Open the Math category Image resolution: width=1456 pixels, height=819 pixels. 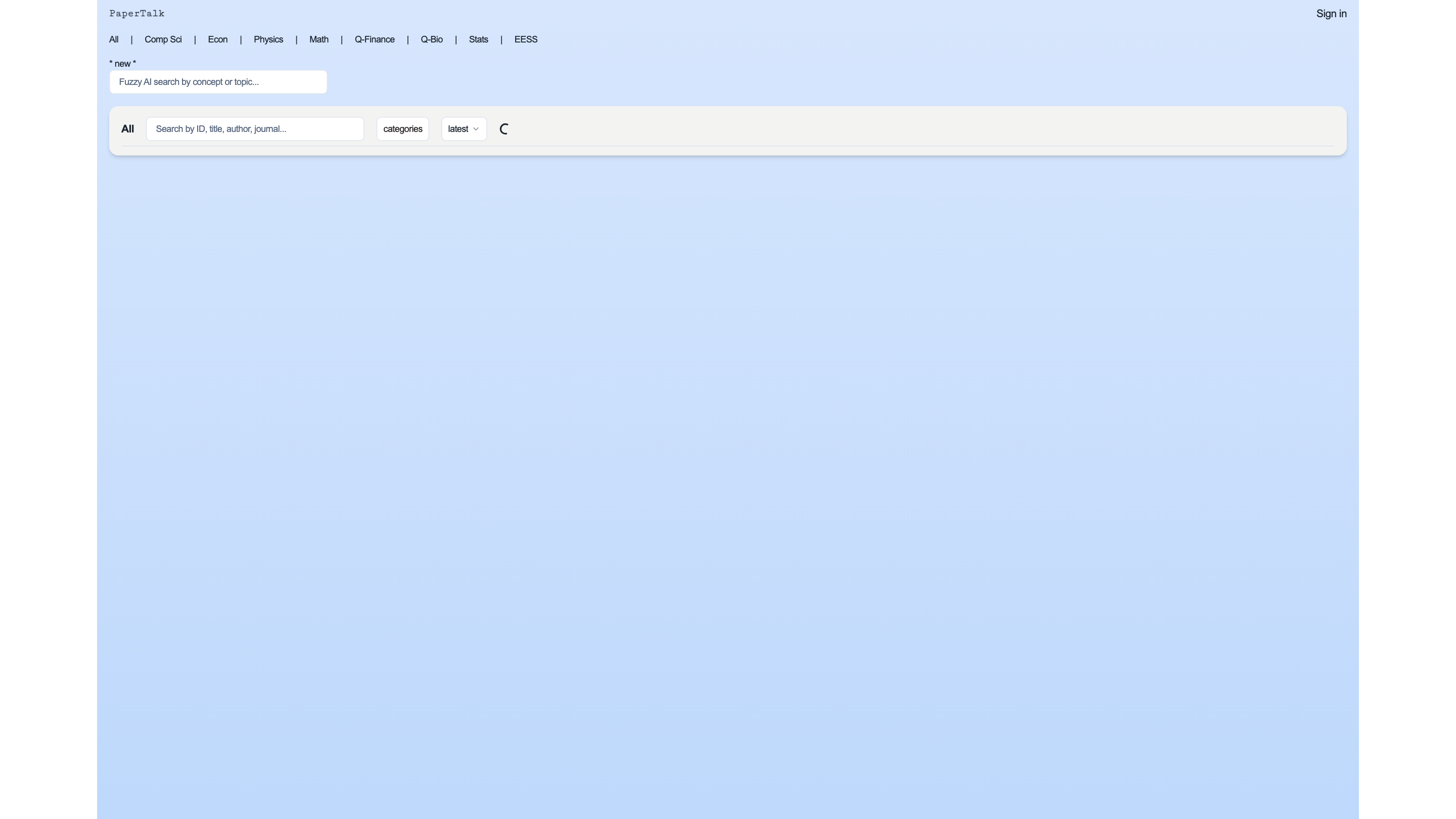pos(318,39)
